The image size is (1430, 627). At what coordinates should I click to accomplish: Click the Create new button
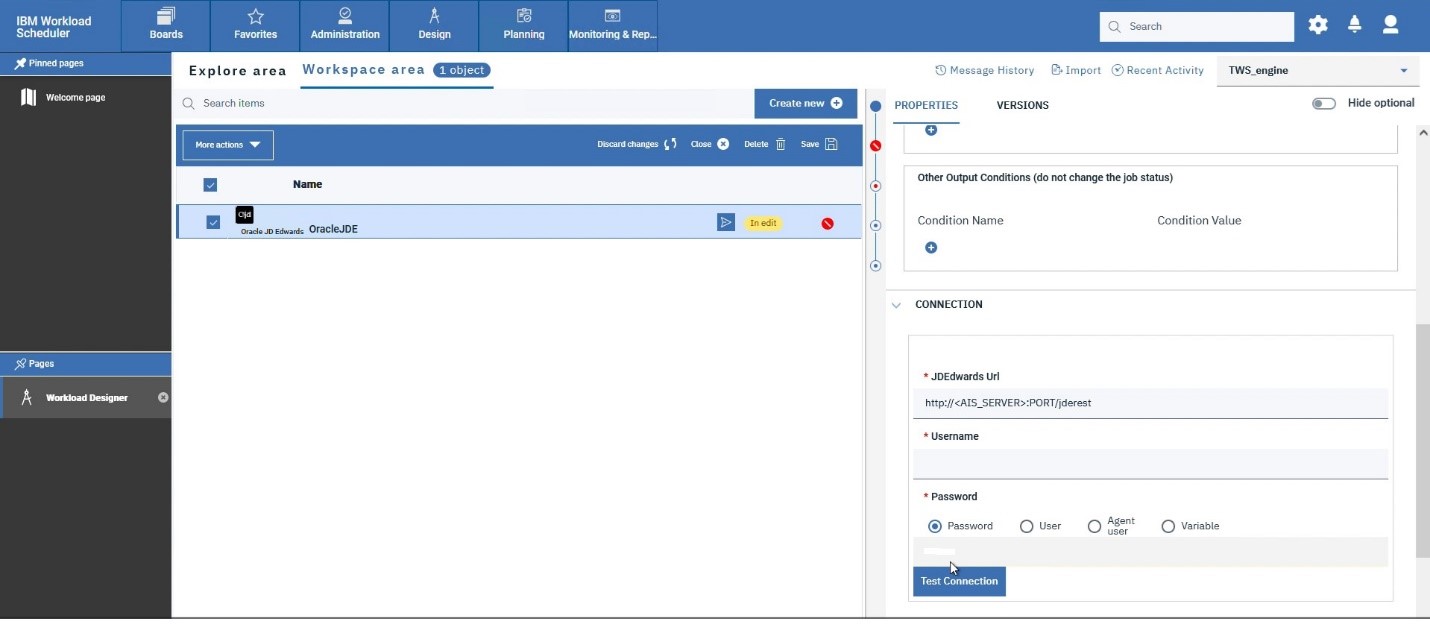pos(805,103)
